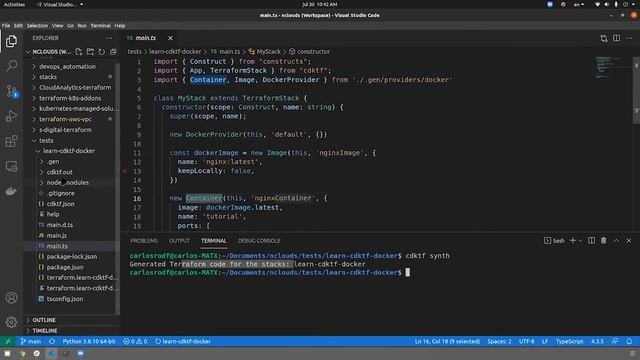The width and height of the screenshot is (640, 360).
Task: Switch to the DEBUG CONSOLE tab
Action: coord(259,241)
